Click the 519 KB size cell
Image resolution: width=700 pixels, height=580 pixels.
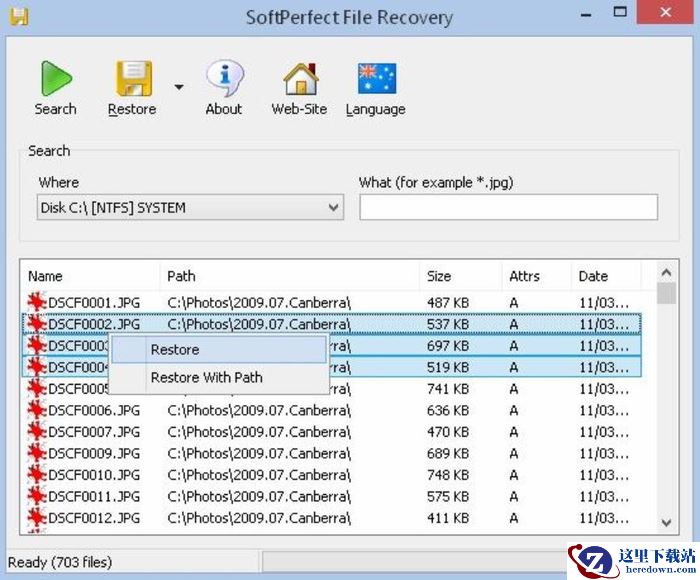(448, 367)
